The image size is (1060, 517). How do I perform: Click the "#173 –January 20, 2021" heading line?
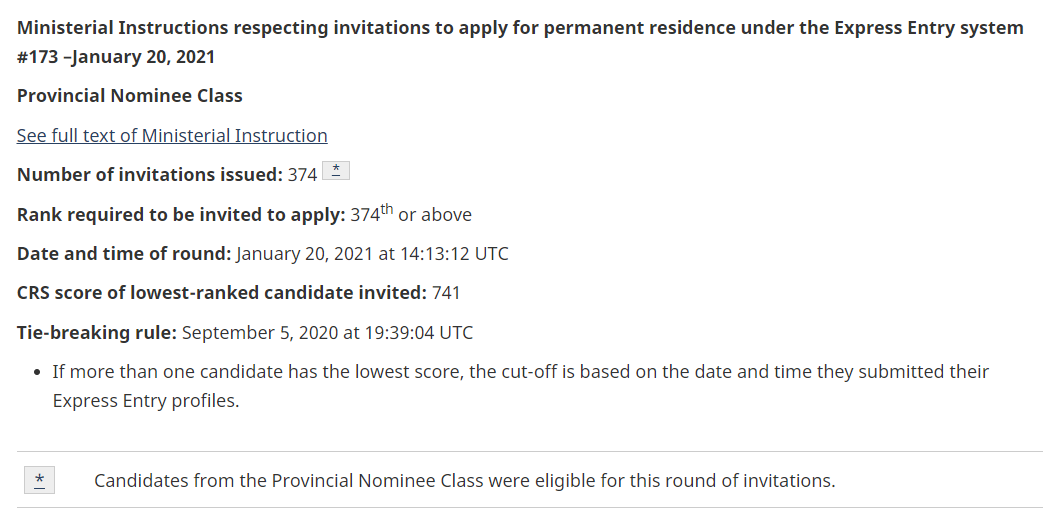pyautogui.click(x=116, y=57)
